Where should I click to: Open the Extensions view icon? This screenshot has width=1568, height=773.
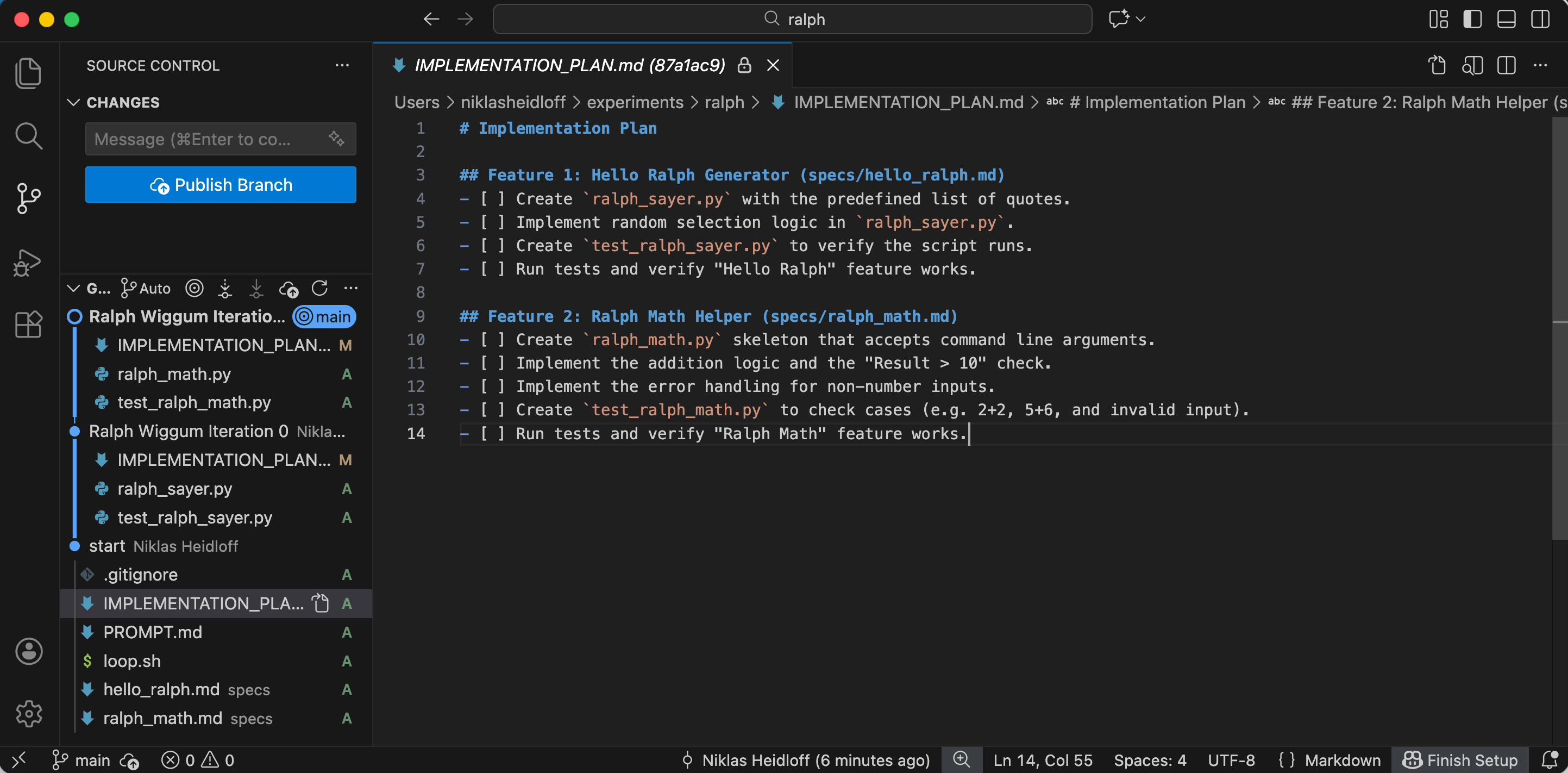point(28,324)
